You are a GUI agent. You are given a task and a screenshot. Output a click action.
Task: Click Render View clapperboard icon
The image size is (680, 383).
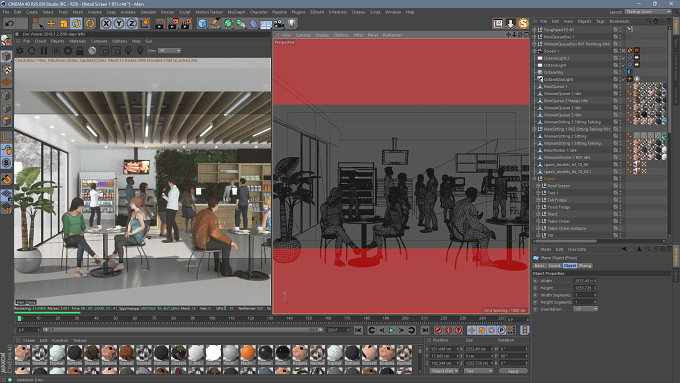[x=160, y=23]
